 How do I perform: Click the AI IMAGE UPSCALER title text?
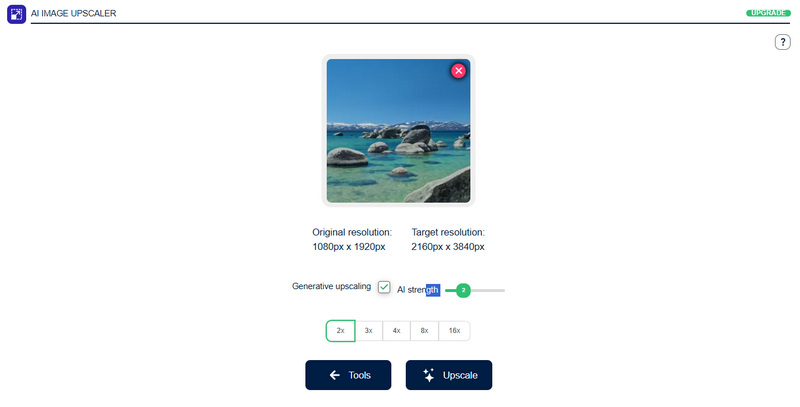73,13
